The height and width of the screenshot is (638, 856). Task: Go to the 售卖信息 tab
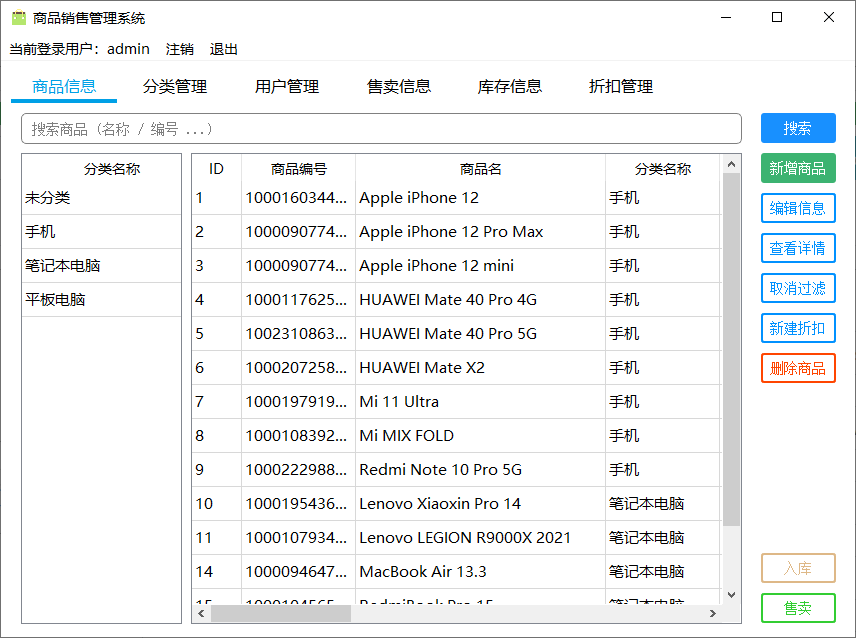coord(399,86)
